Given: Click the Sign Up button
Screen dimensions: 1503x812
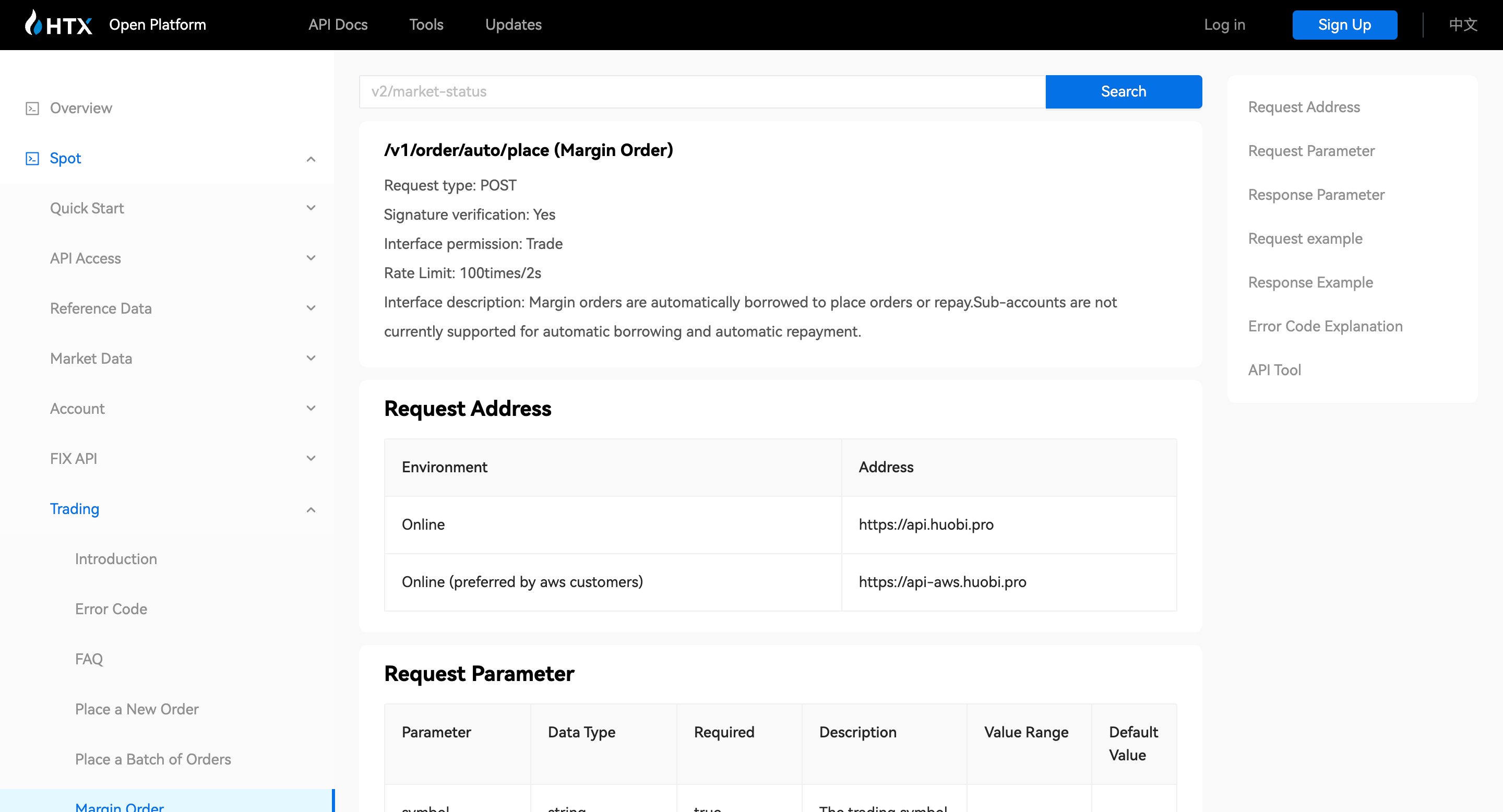Looking at the screenshot, I should coord(1344,25).
